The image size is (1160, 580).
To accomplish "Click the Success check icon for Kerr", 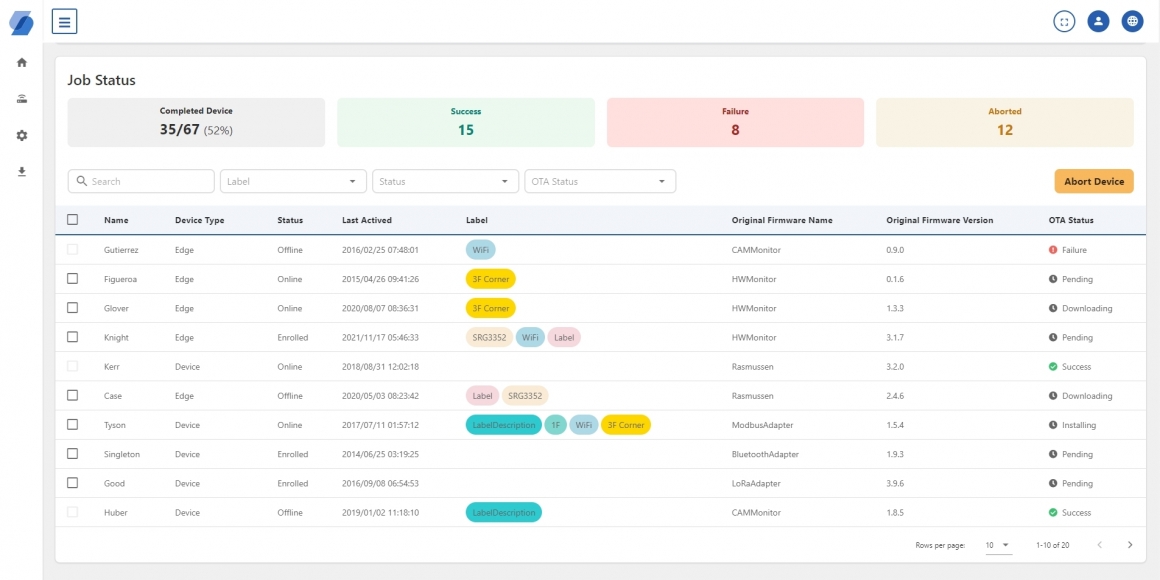I will pos(1053,367).
